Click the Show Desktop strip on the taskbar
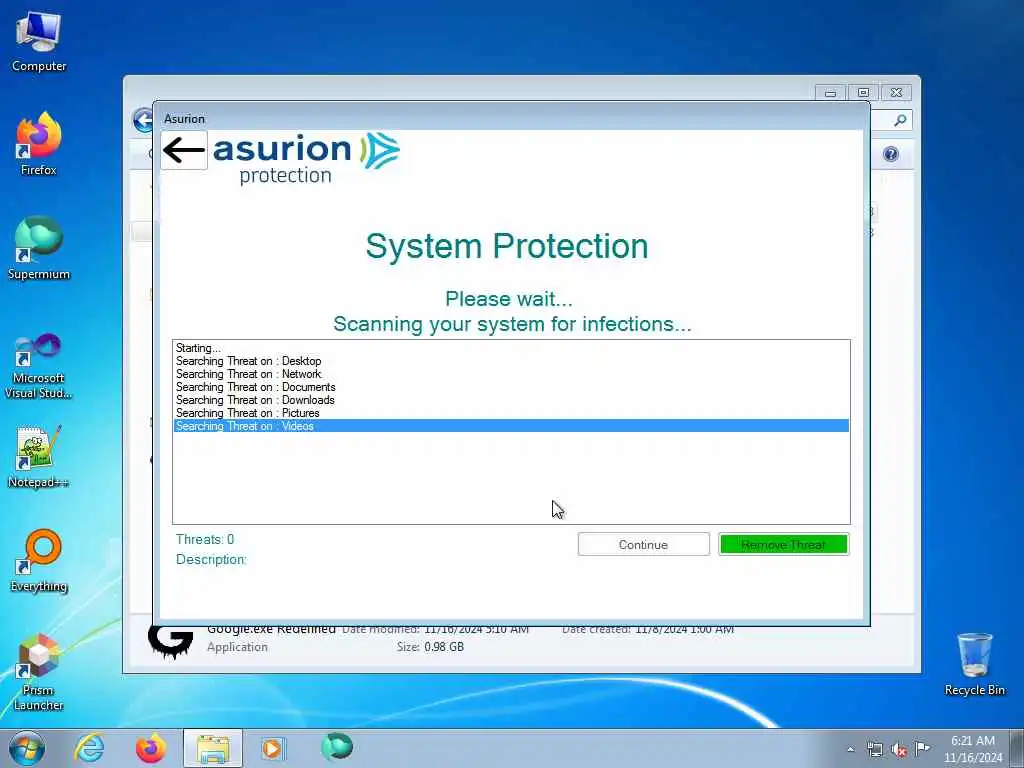 1017,748
